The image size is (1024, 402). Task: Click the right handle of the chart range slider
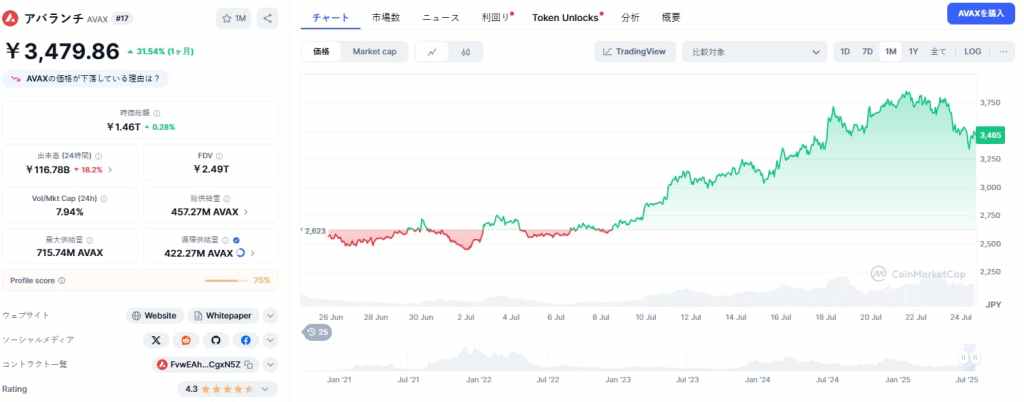tap(974, 358)
